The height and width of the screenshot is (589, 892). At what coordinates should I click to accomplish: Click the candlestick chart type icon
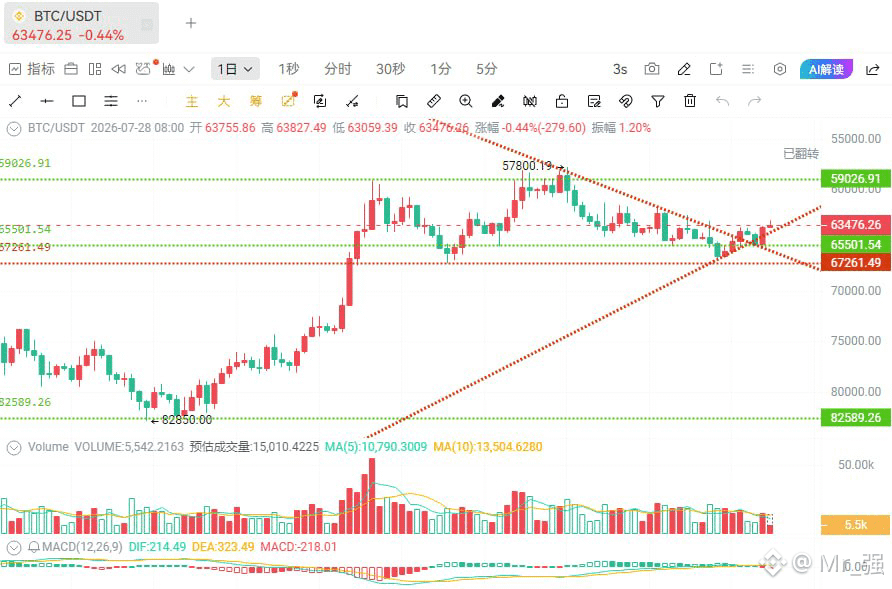[x=168, y=69]
